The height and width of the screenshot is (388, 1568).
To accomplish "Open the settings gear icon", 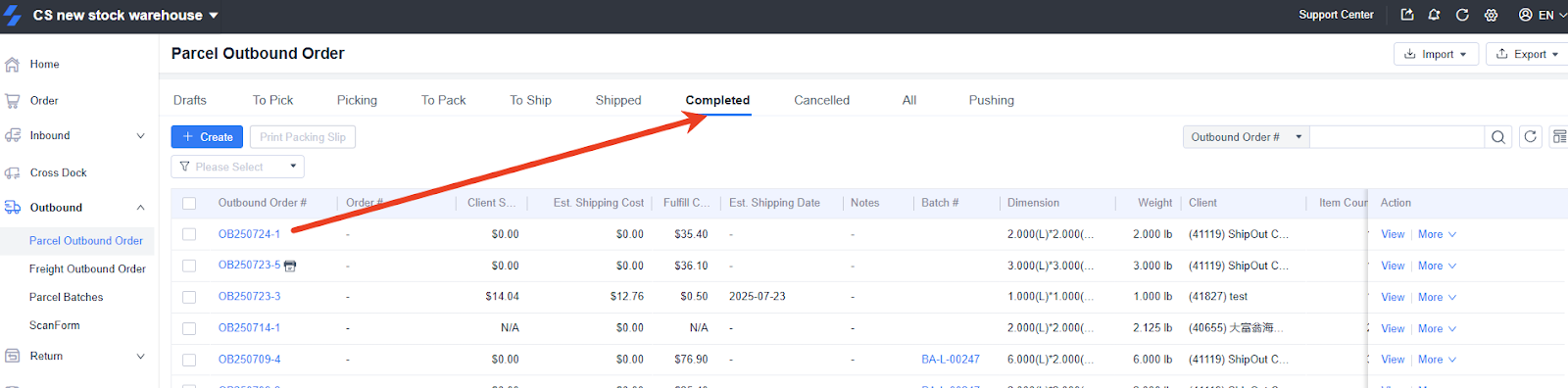I will (x=1491, y=15).
